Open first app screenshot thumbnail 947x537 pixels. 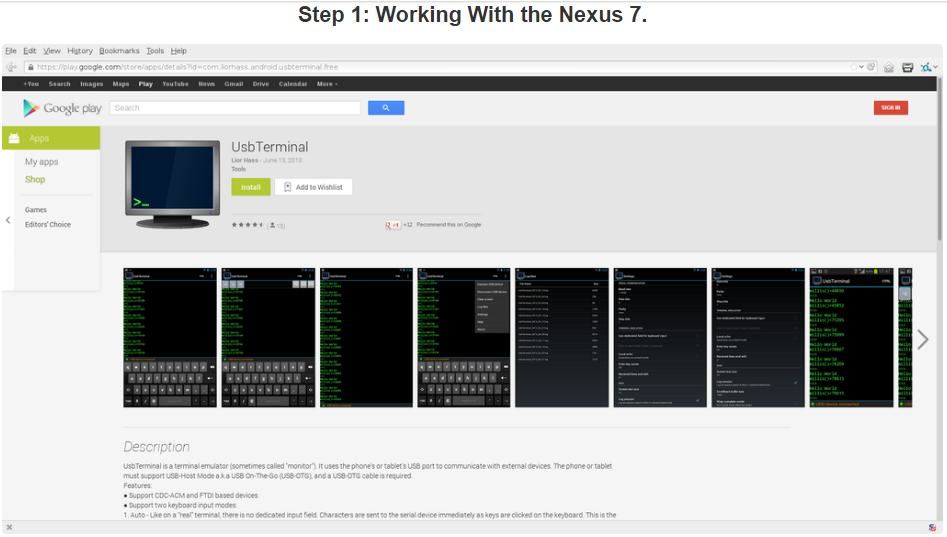pos(170,338)
